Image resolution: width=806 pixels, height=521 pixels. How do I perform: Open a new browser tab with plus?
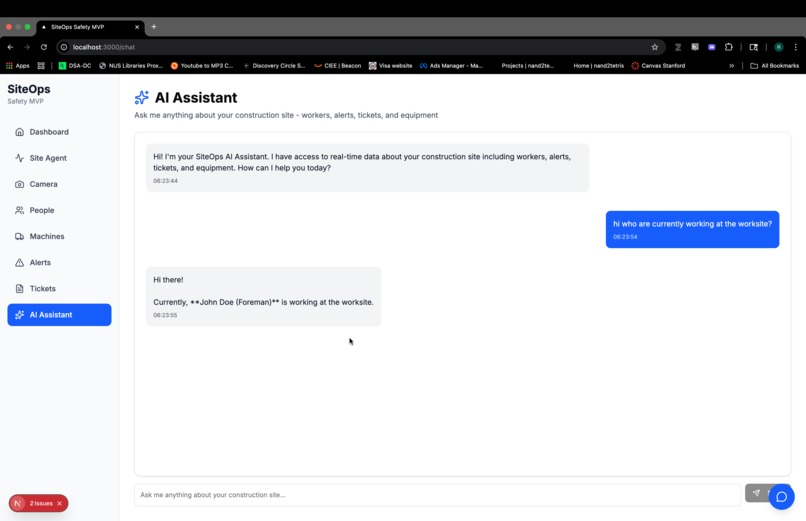[154, 27]
